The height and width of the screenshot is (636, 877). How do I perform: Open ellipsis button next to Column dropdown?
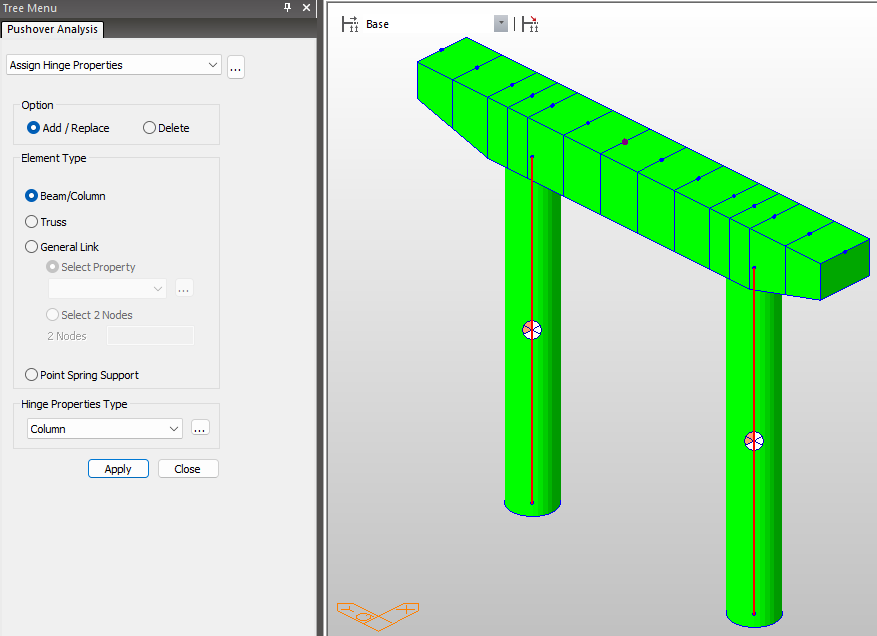(200, 428)
